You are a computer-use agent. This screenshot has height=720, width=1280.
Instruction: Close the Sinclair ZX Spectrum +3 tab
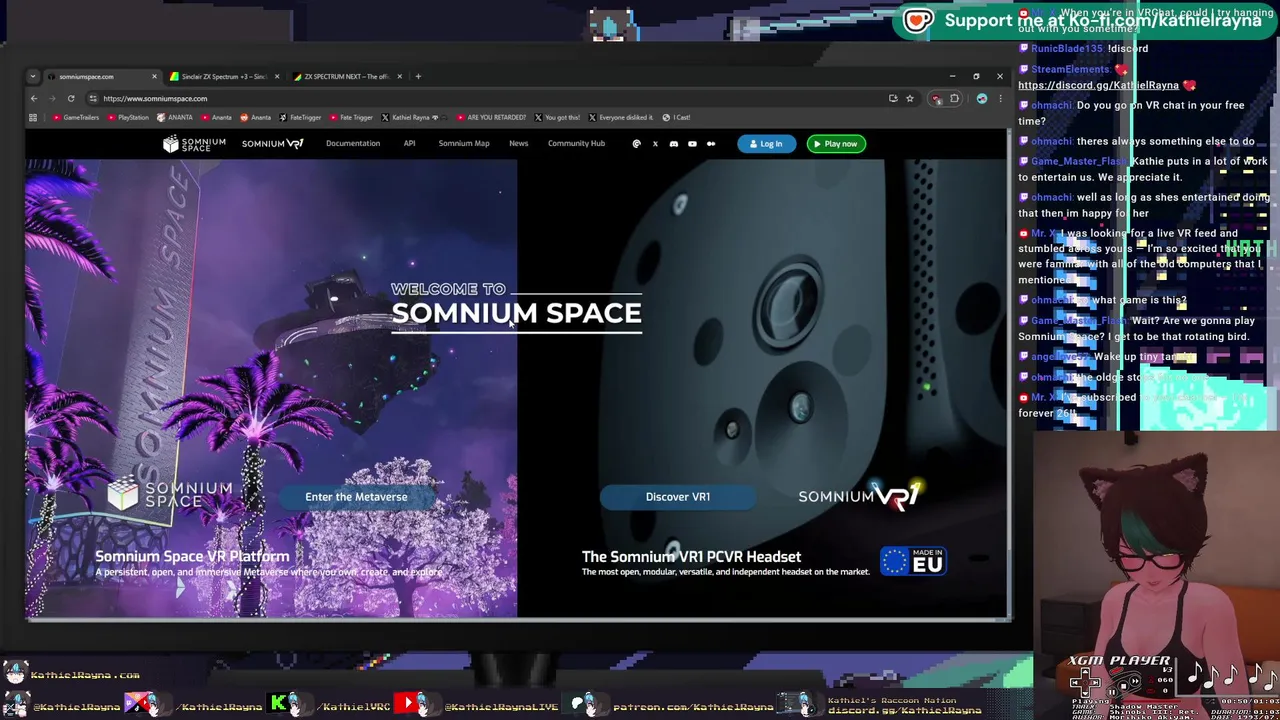tap(277, 76)
